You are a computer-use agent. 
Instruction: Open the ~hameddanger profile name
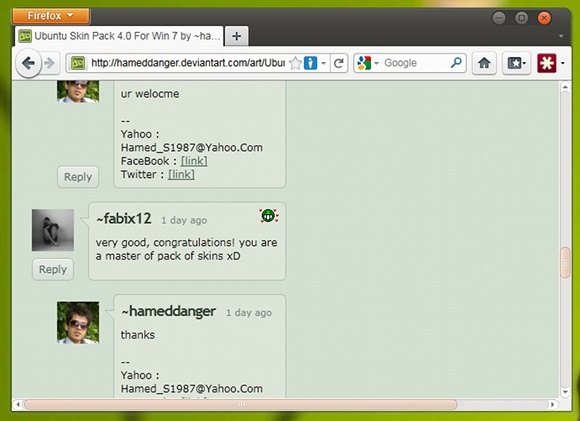168,311
